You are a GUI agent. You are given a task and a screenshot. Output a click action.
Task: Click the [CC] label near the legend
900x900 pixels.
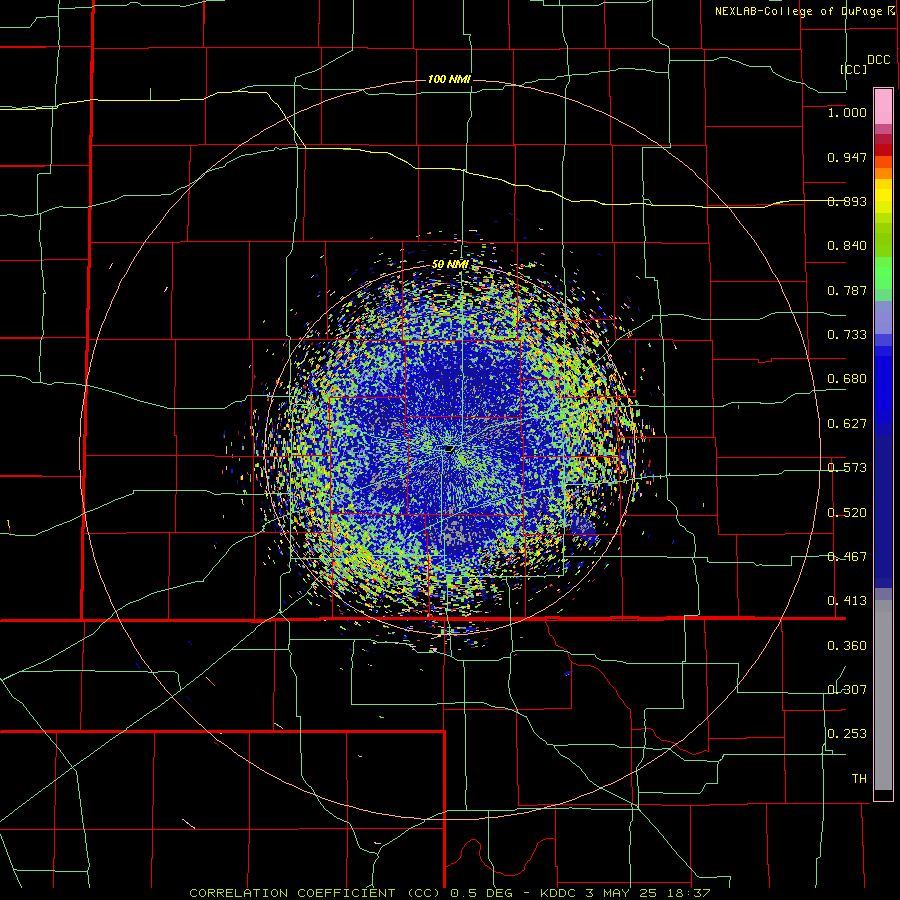coord(854,69)
